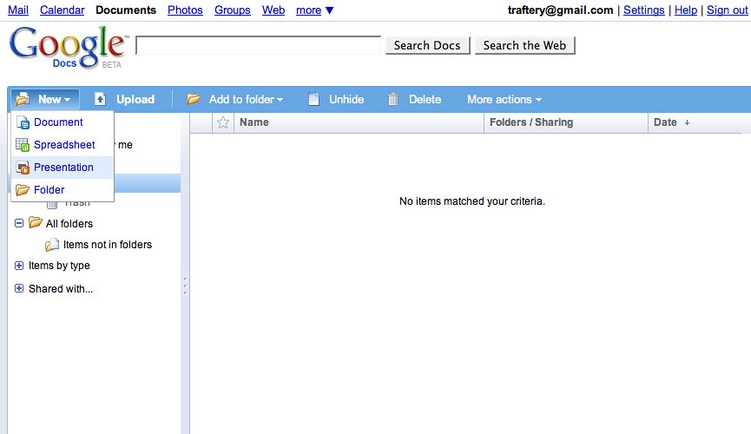This screenshot has width=751, height=434.
Task: Open the Groups link
Action: pos(232,10)
